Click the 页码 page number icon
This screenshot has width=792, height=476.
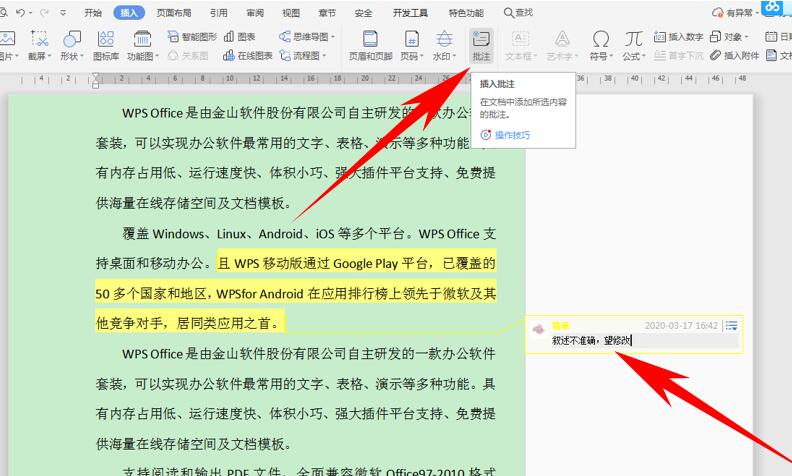click(x=412, y=39)
